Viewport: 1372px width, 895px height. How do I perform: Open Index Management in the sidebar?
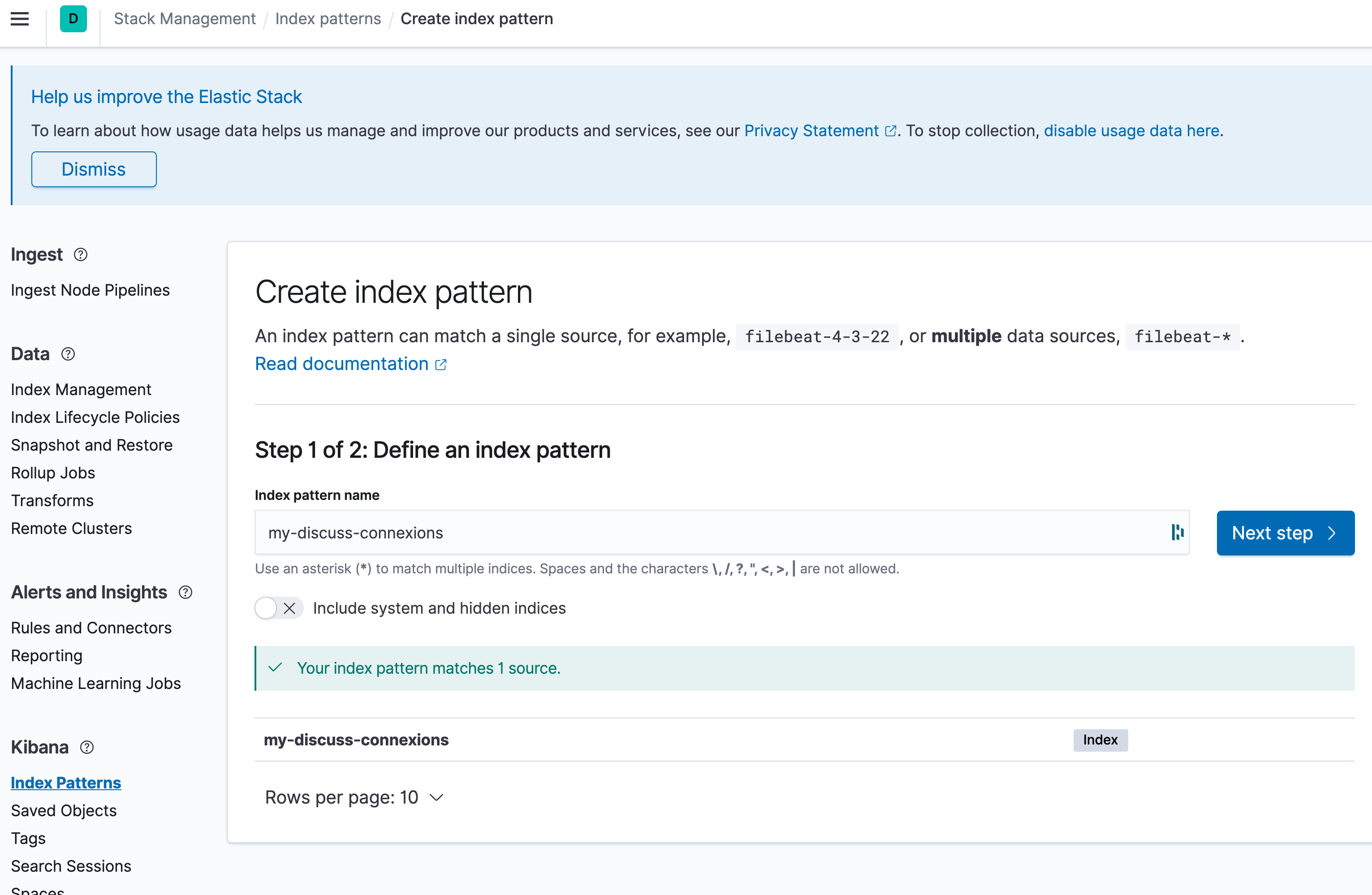click(81, 390)
